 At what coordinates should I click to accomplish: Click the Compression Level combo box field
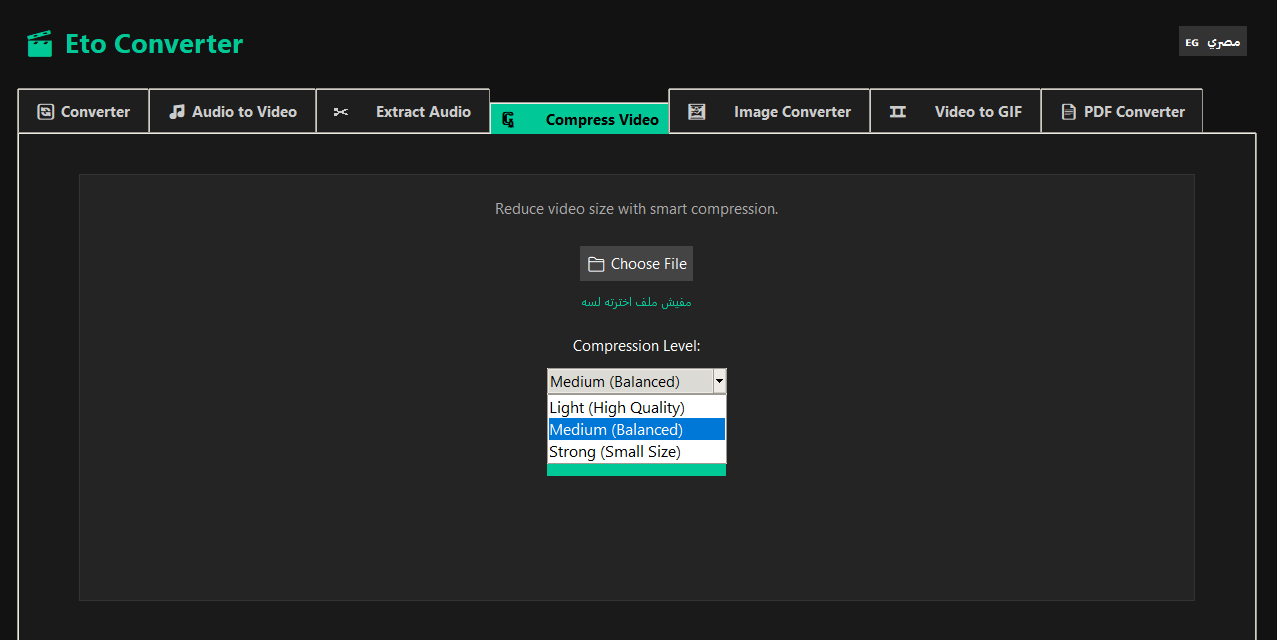click(x=636, y=381)
